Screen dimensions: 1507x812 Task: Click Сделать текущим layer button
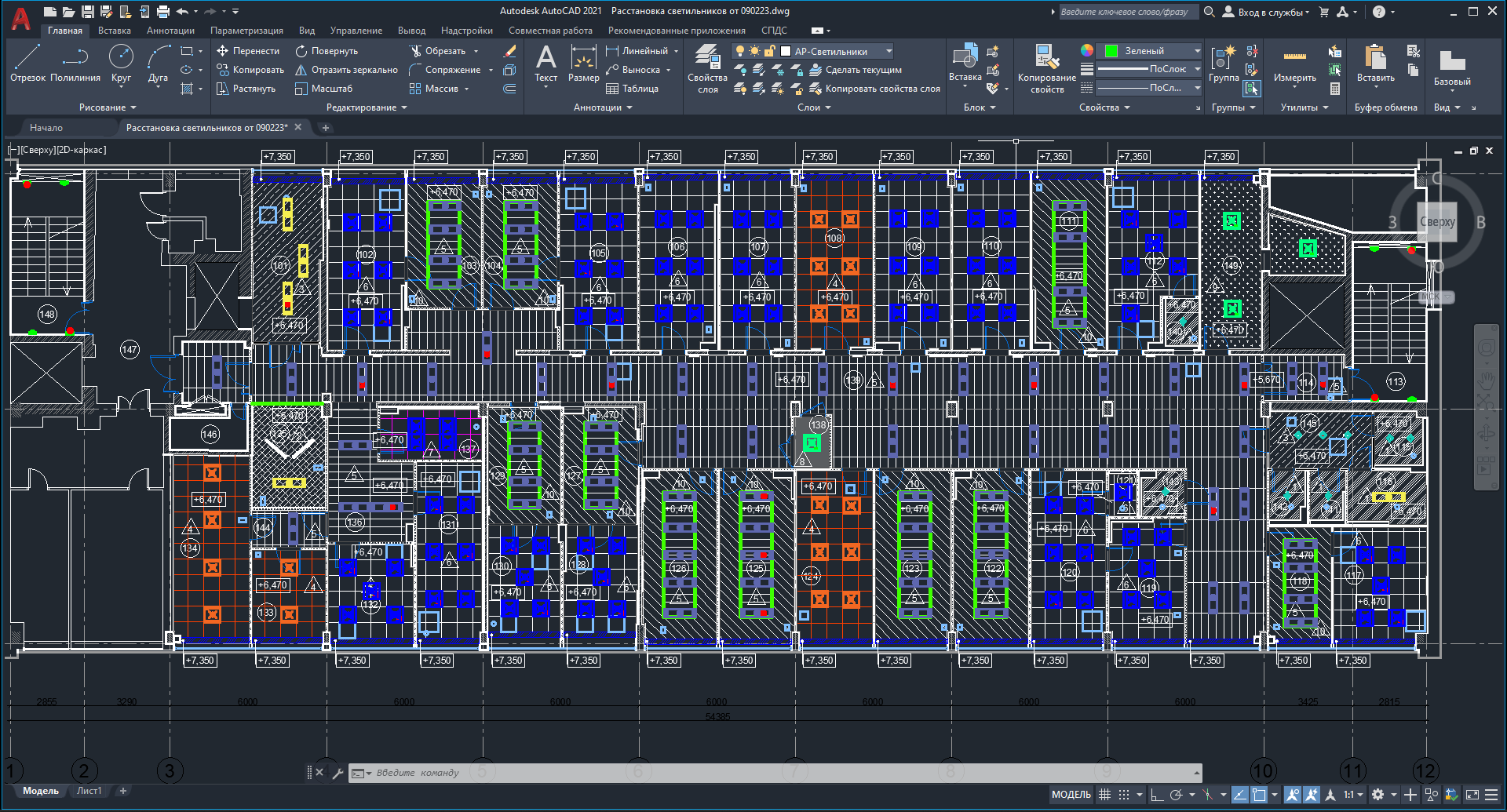point(856,70)
